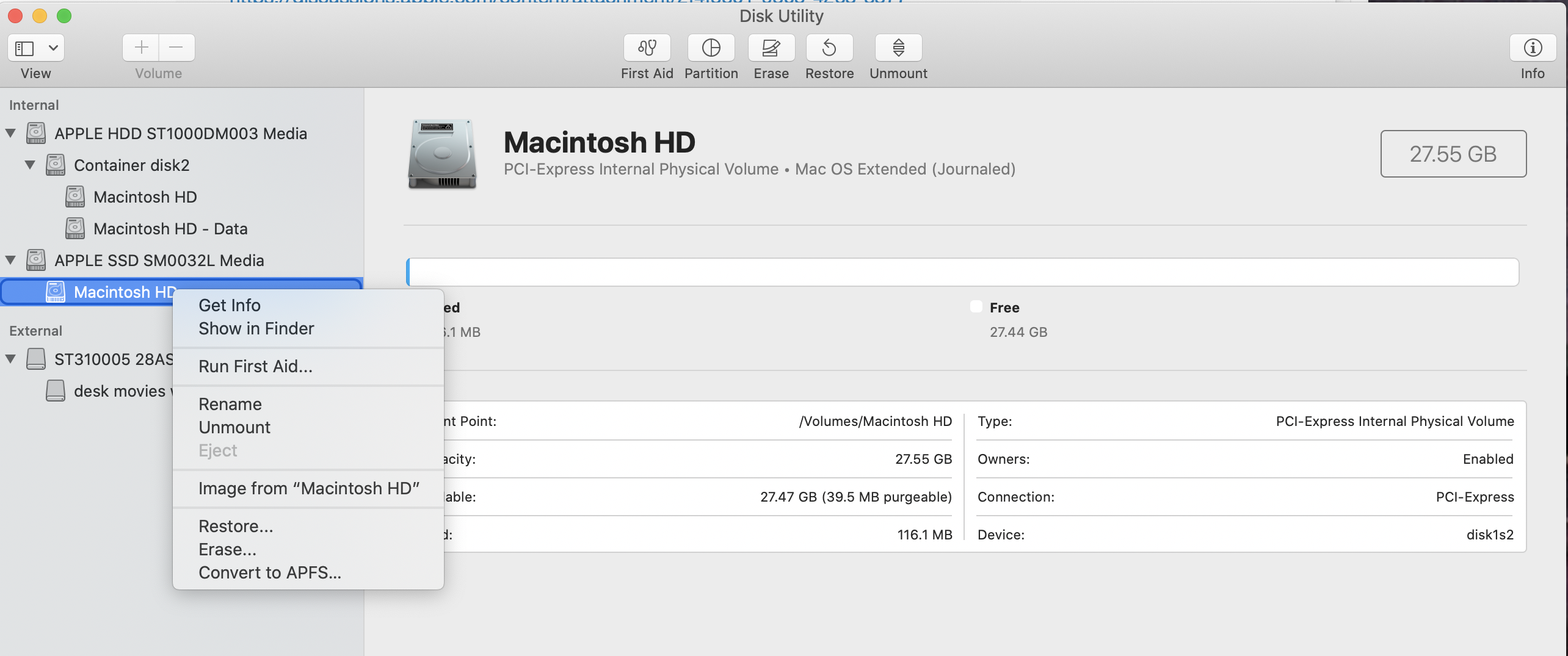
Task: Click the Mac OS Extended (Journaled) subtitle
Action: [x=905, y=169]
